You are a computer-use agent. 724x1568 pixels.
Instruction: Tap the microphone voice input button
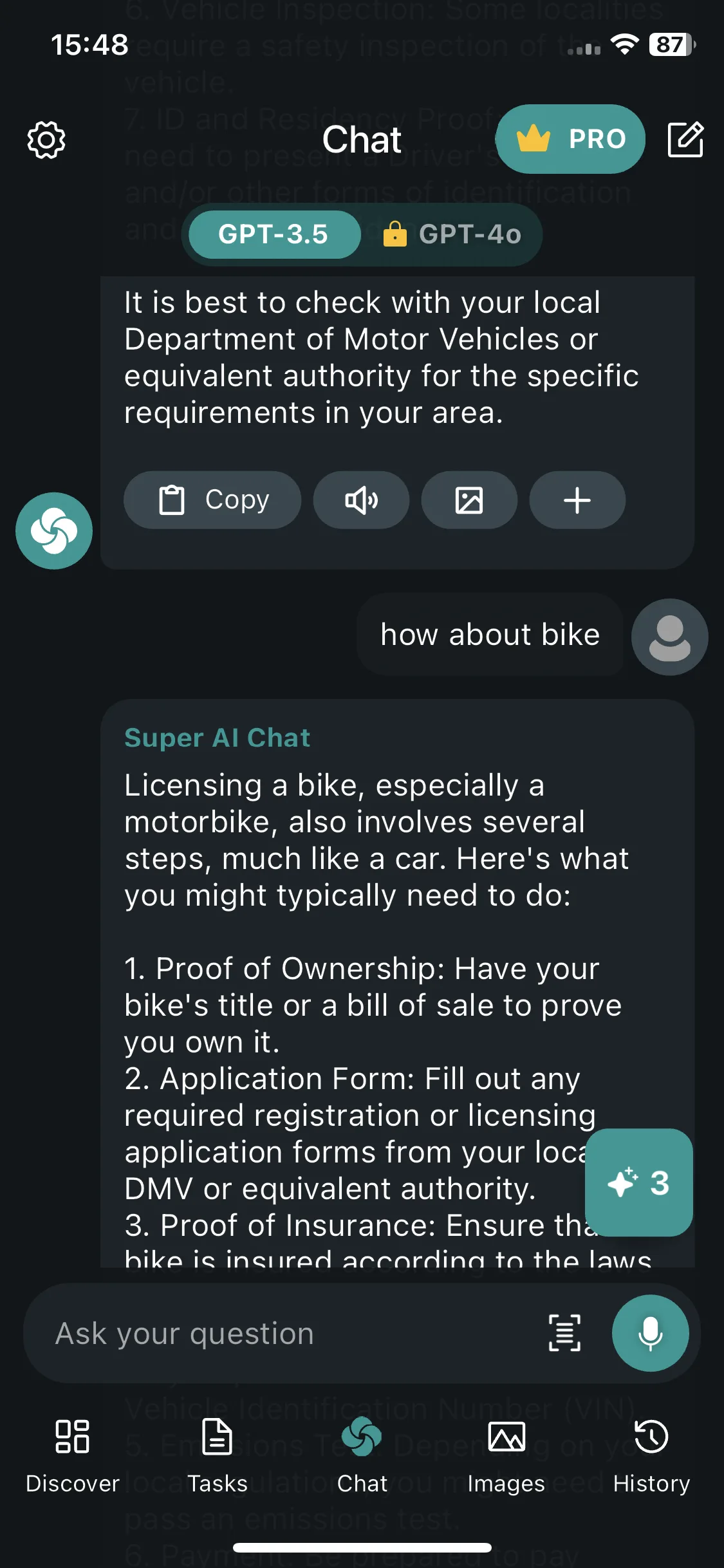click(650, 1333)
